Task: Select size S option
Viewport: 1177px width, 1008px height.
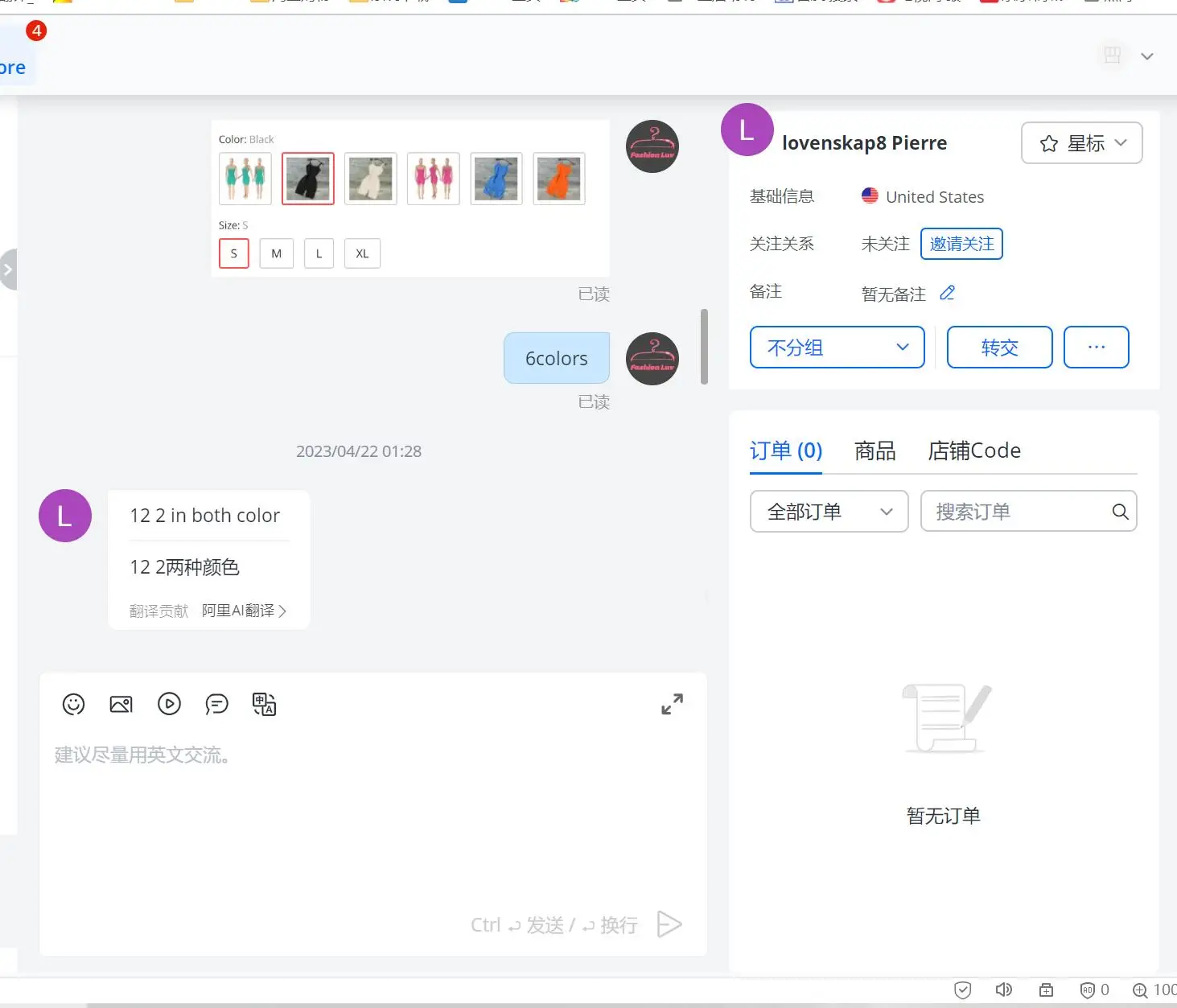Action: point(234,253)
